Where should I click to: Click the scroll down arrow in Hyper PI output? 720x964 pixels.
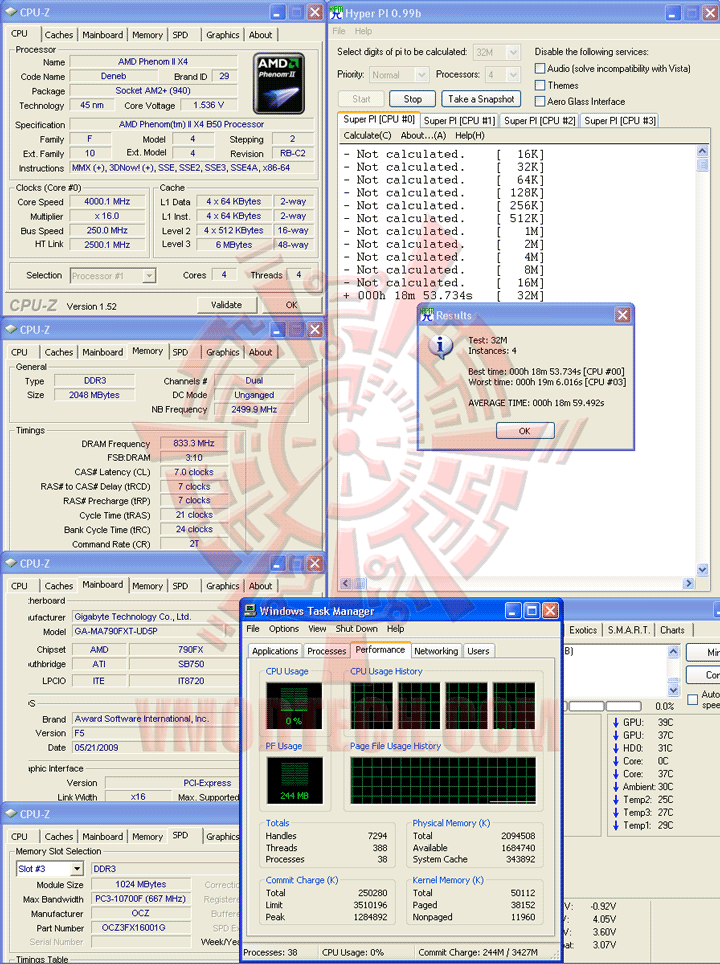coord(703,570)
